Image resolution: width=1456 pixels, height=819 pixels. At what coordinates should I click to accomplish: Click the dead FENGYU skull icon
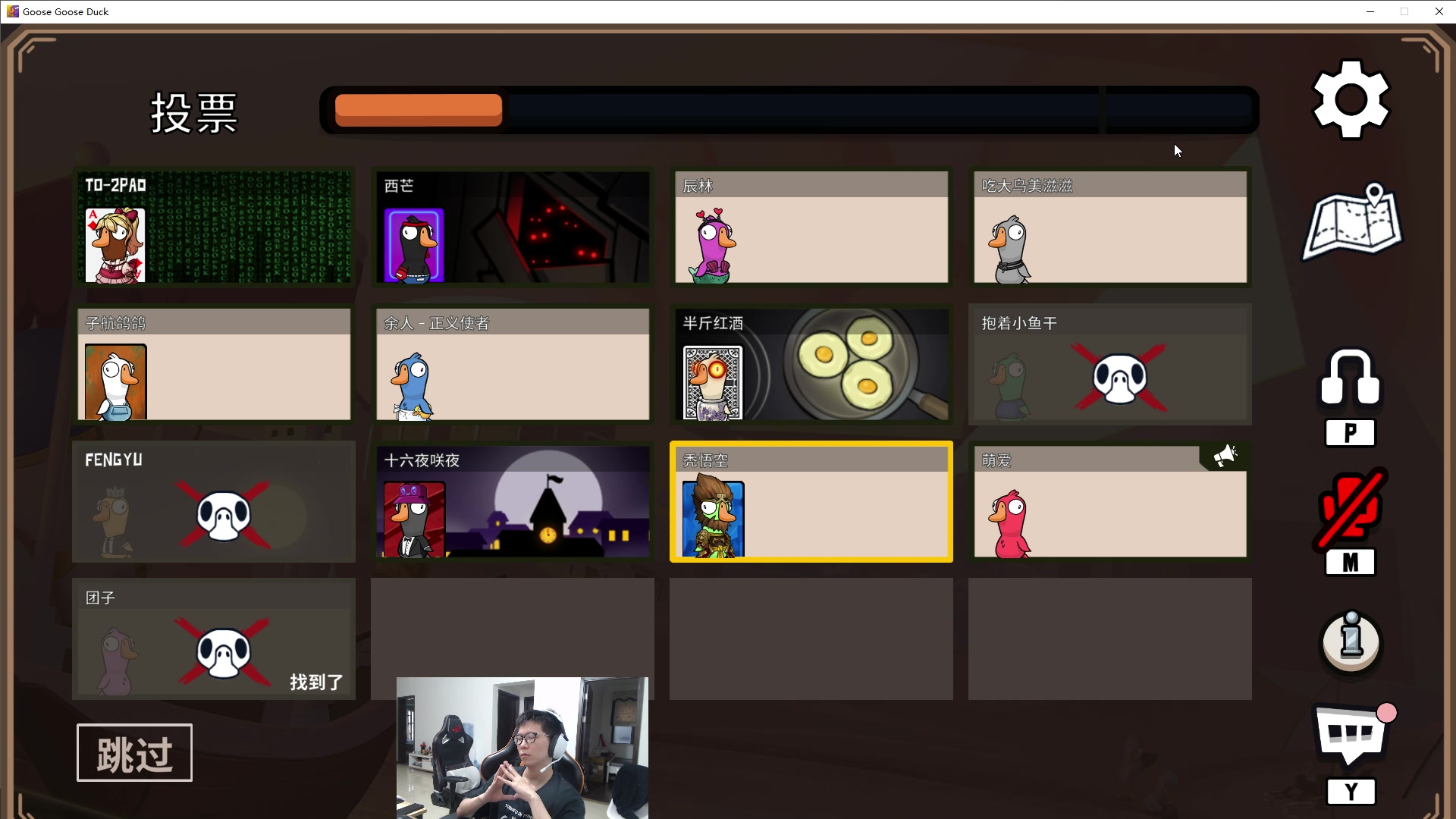(x=224, y=516)
